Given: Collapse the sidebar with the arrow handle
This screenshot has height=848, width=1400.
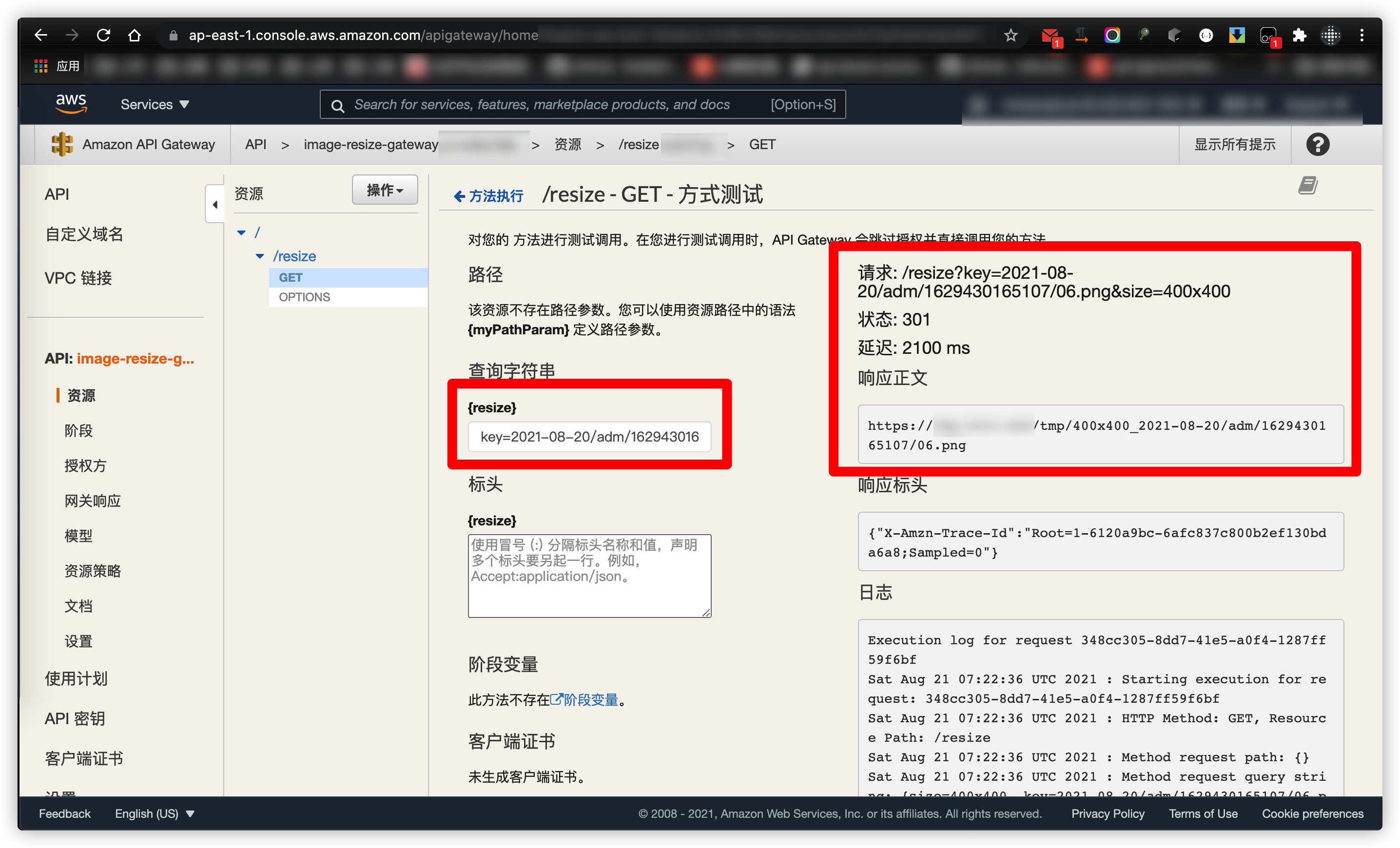Looking at the screenshot, I should coord(215,205).
